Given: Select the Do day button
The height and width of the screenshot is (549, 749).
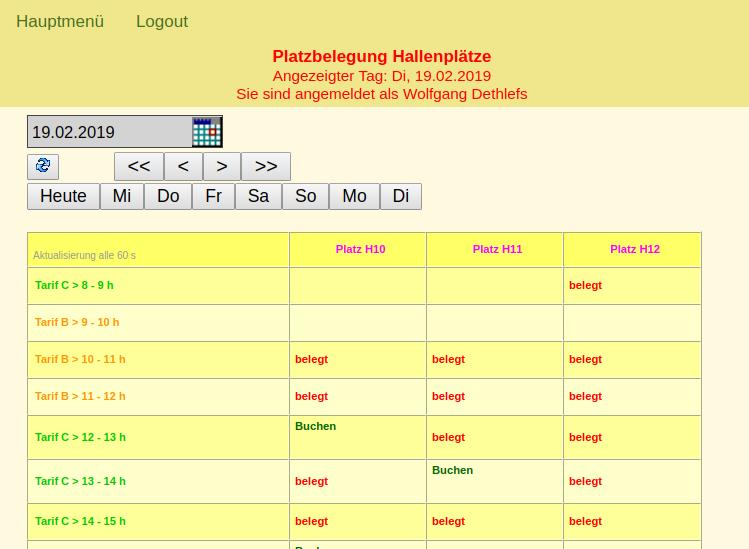Looking at the screenshot, I should [x=168, y=196].
